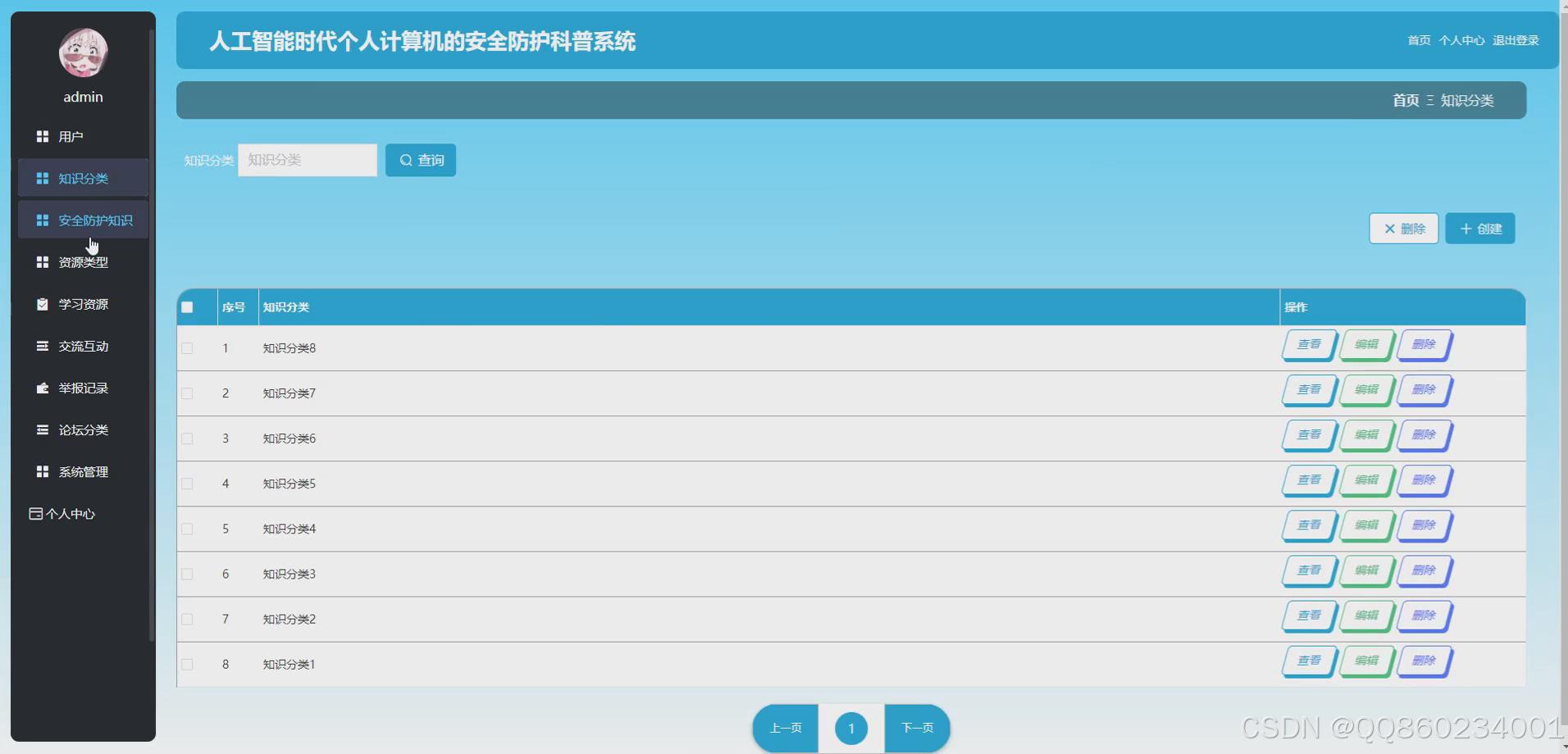Check the checkbox for row 知识分类4
This screenshot has height=754, width=1568.
187,529
